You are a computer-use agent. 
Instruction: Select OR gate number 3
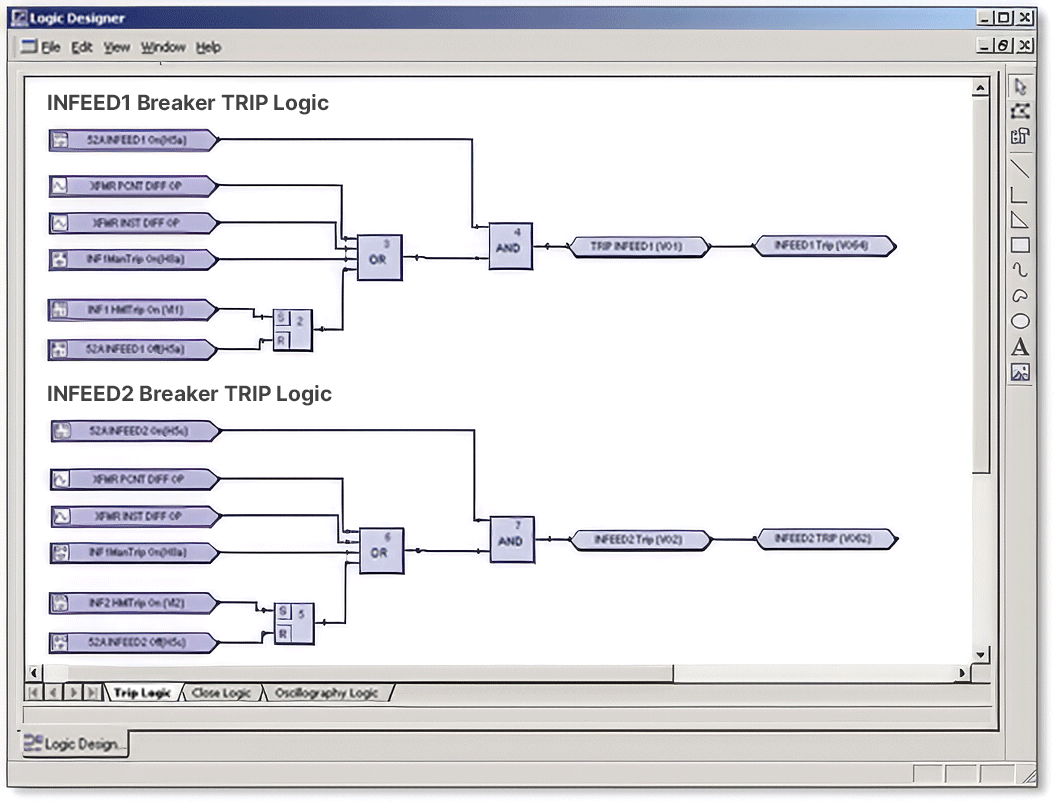[x=380, y=257]
